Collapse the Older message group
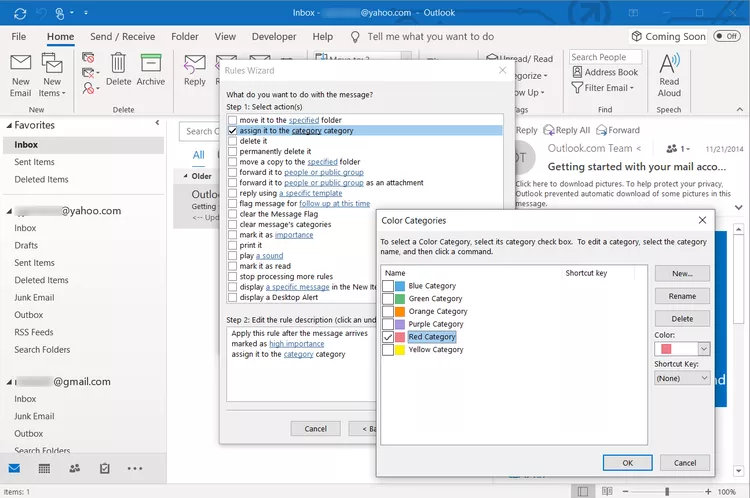The width and height of the screenshot is (750, 498). [x=186, y=176]
